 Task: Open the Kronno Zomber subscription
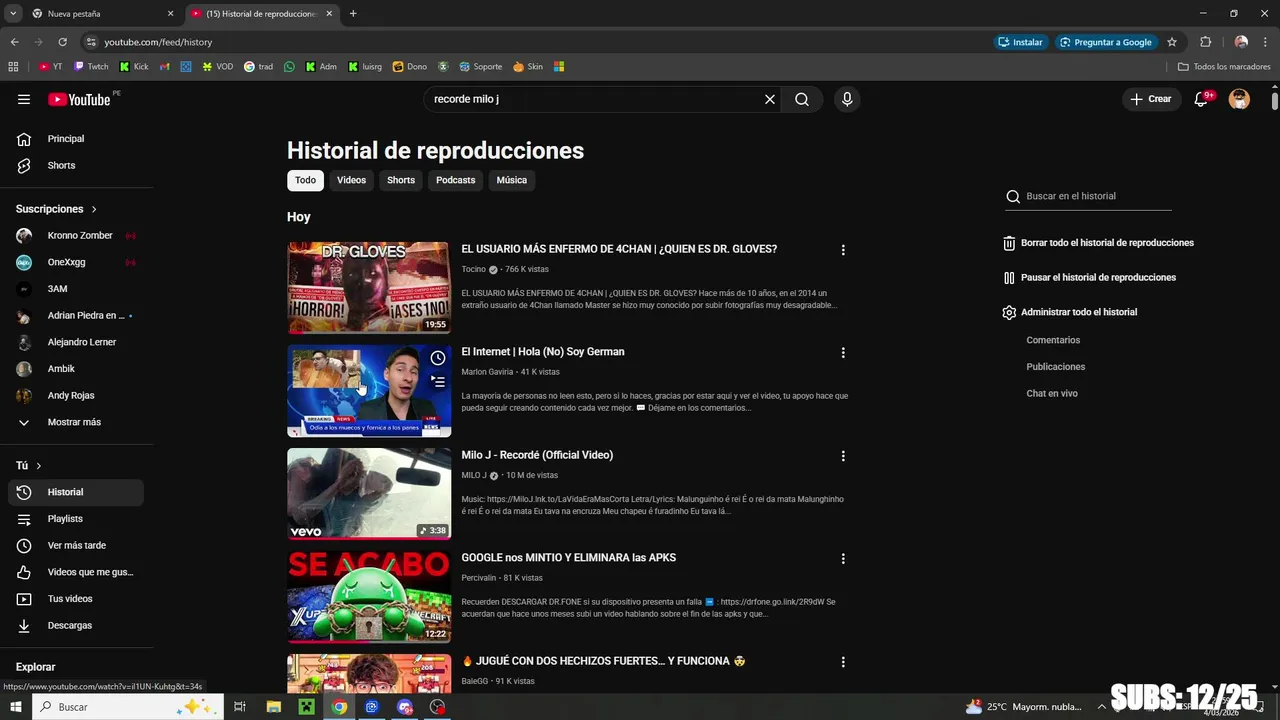(76, 235)
